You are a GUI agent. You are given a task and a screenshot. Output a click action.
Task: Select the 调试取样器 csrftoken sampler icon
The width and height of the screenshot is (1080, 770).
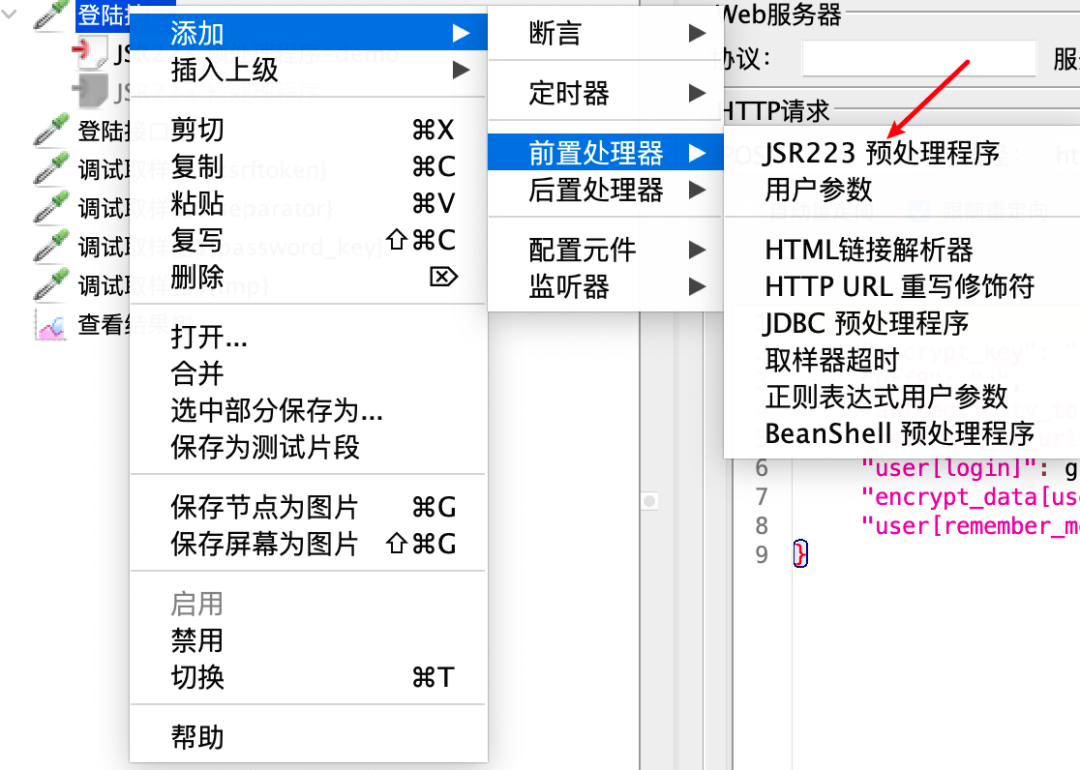(x=47, y=167)
